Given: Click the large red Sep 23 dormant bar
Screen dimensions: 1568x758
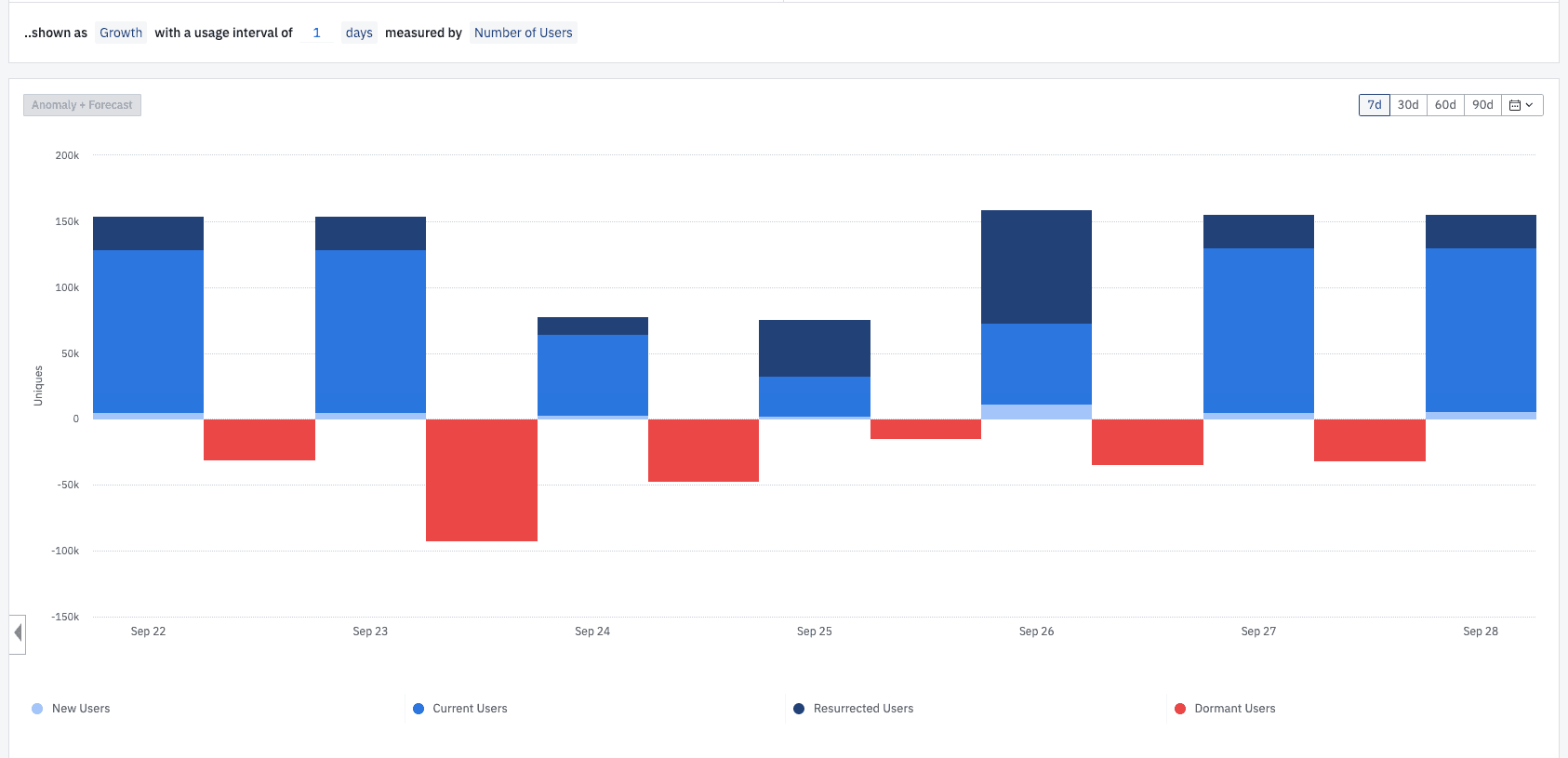Looking at the screenshot, I should click(x=481, y=480).
